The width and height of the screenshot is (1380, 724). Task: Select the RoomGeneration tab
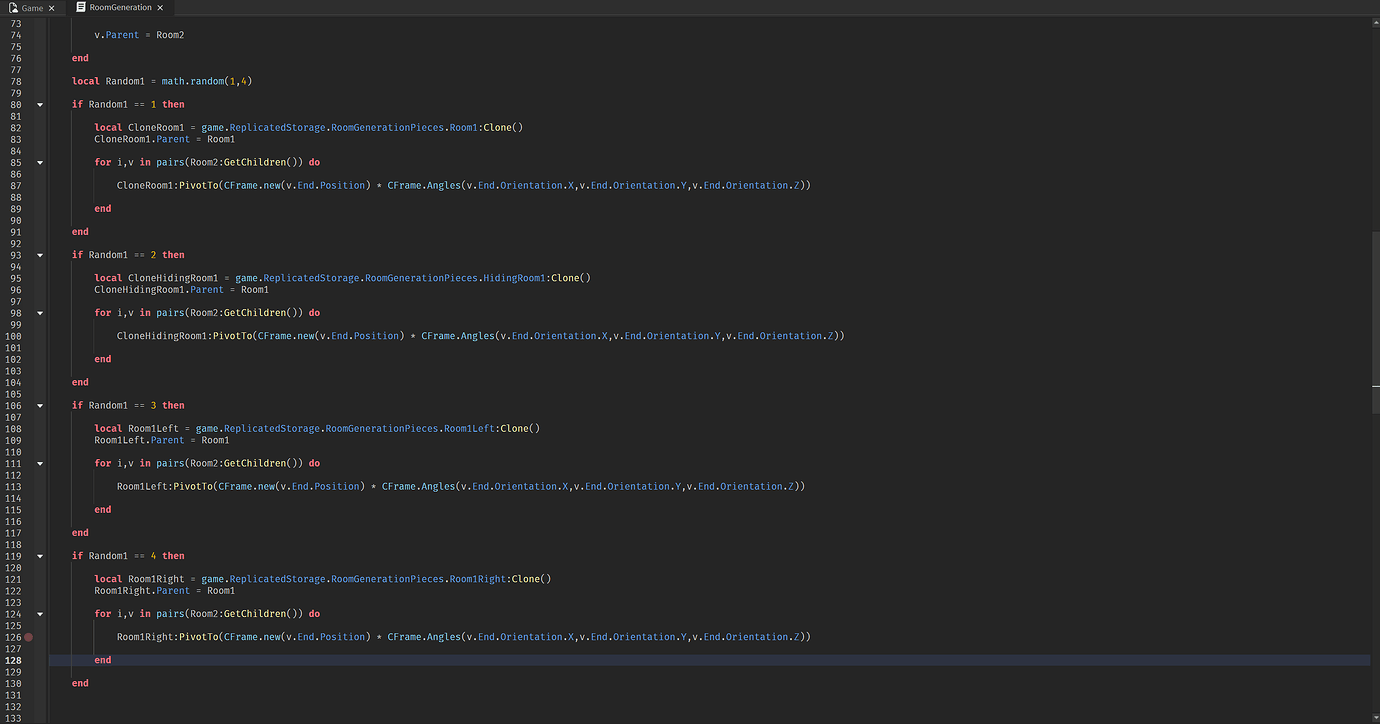coord(120,7)
